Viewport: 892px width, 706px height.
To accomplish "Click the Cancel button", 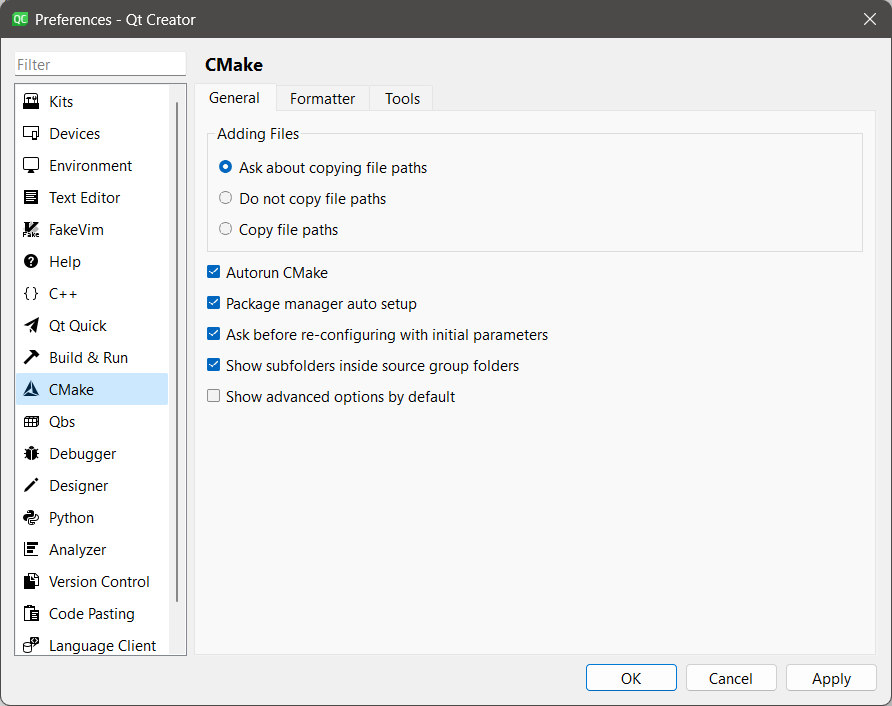I will (x=730, y=678).
